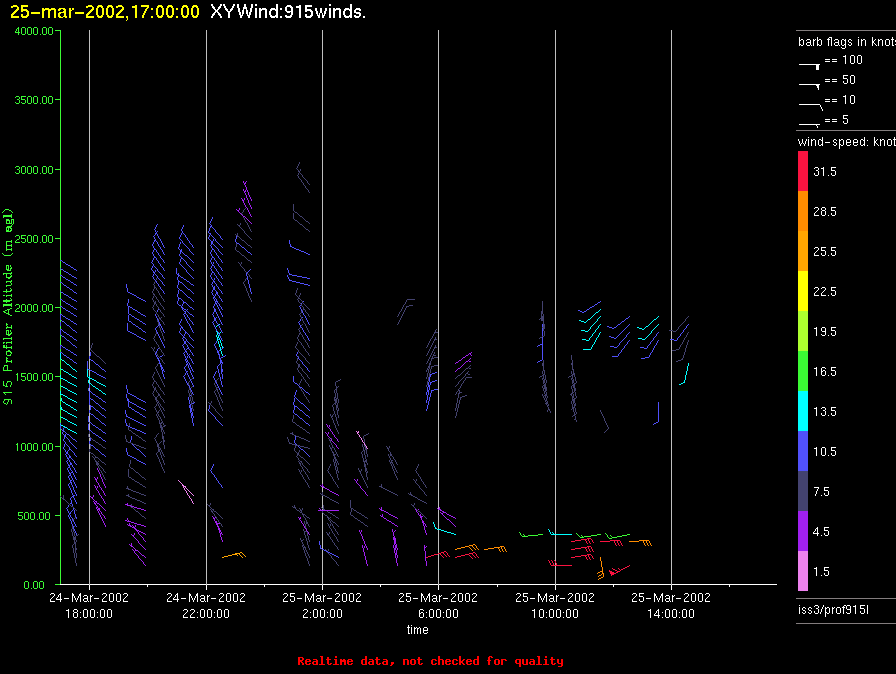Select the red 31.5 knot color swatch
The width and height of the screenshot is (896, 674).
(803, 171)
